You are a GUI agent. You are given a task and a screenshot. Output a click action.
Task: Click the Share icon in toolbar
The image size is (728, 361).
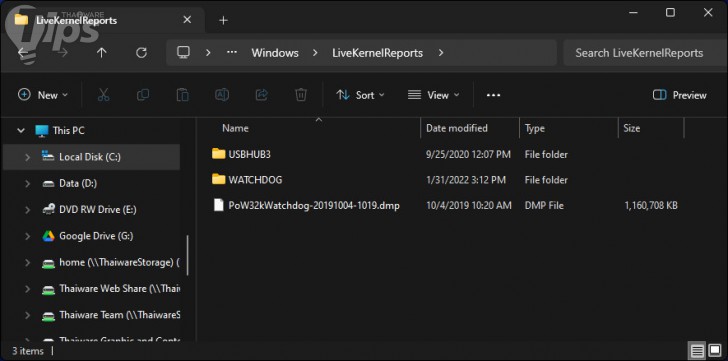pyautogui.click(x=262, y=95)
